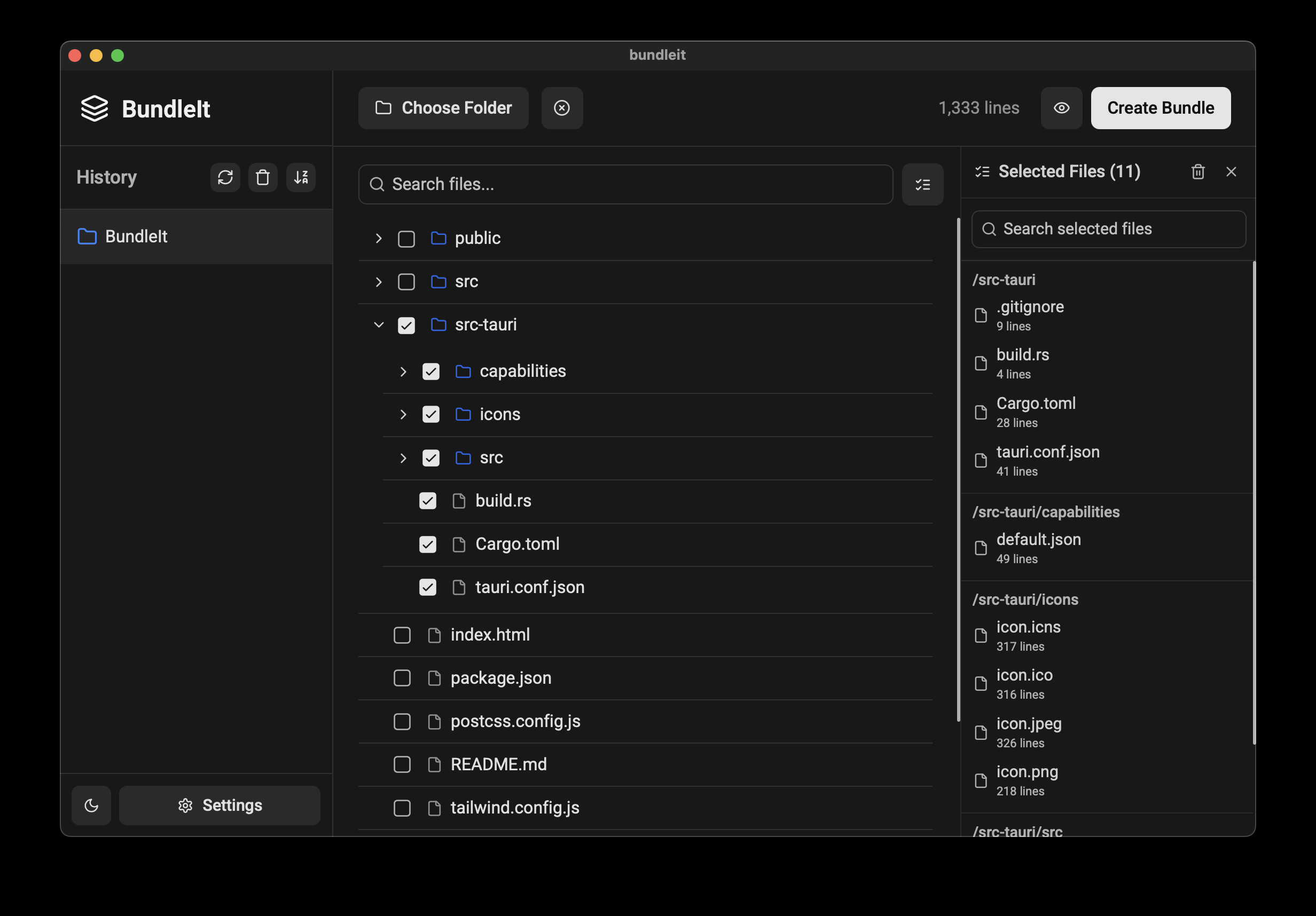Check the package.json checkbox
Screen dimensions: 1316x916
tap(402, 678)
